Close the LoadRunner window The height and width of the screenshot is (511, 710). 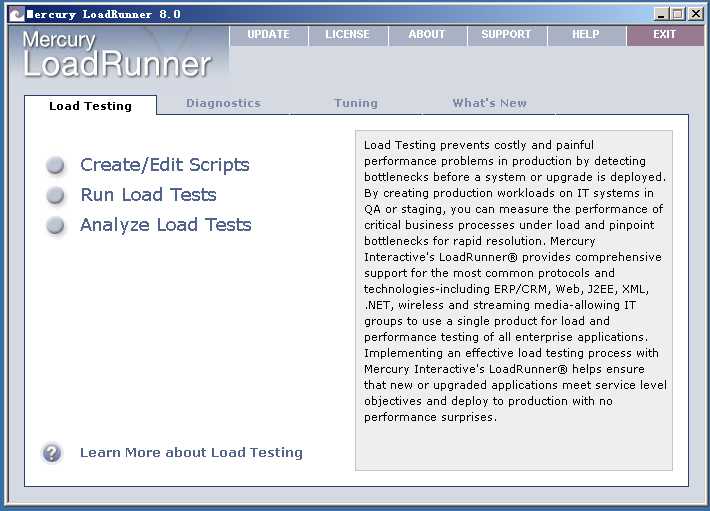696,14
